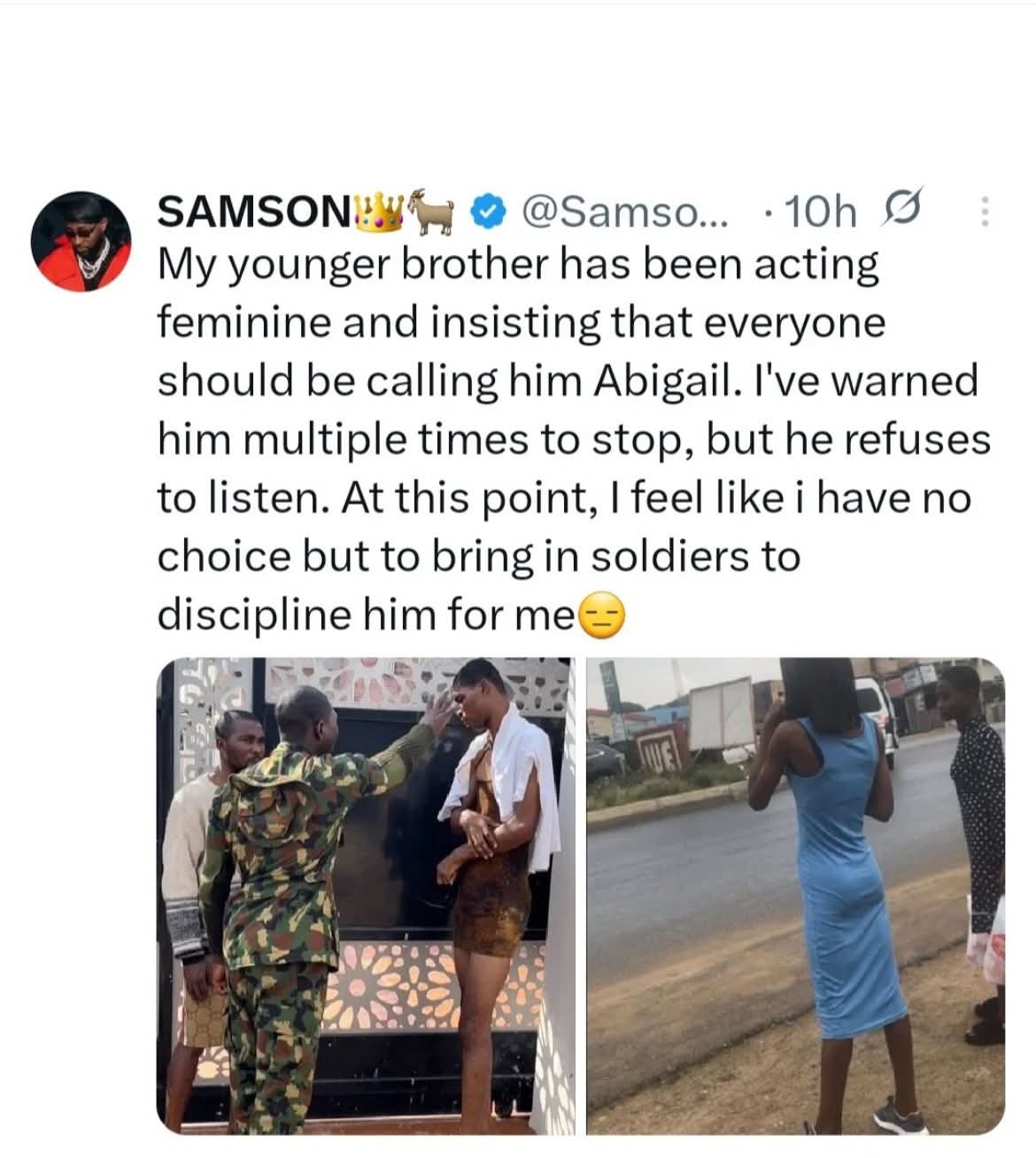Open the three-dot more options menu
1036x1158 pixels.
984,211
